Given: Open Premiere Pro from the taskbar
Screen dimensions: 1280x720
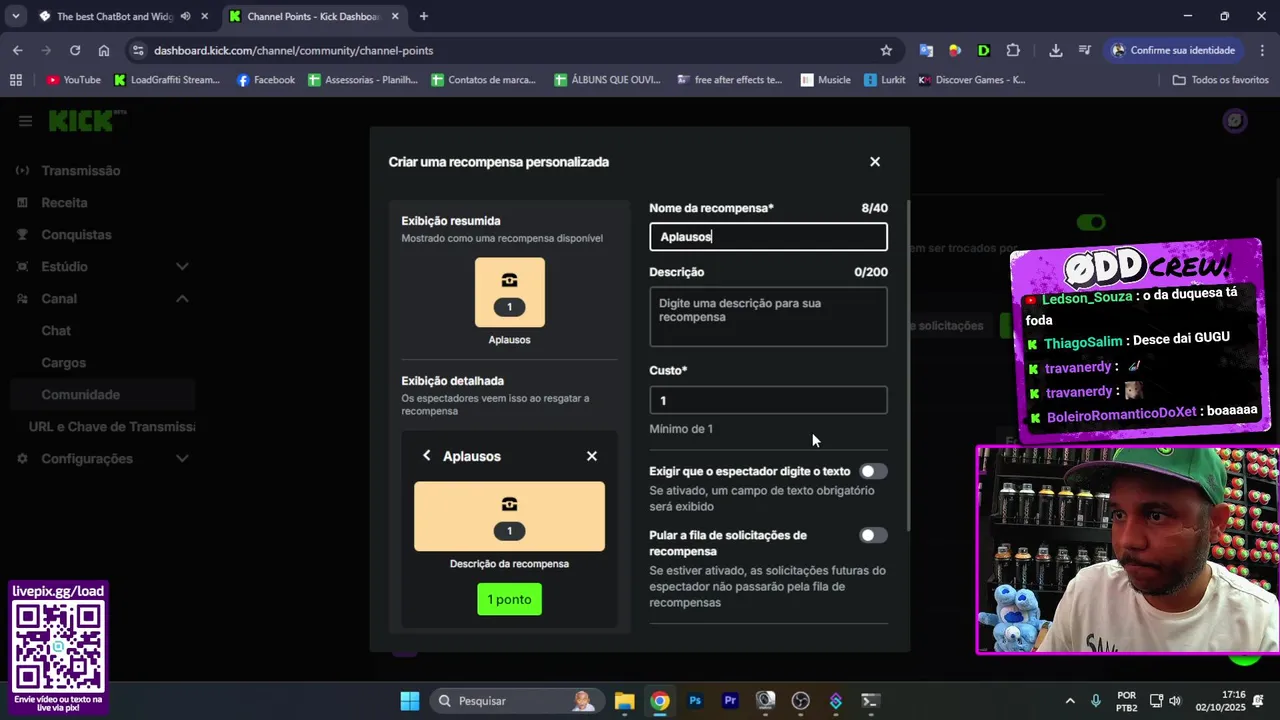Looking at the screenshot, I should point(730,701).
